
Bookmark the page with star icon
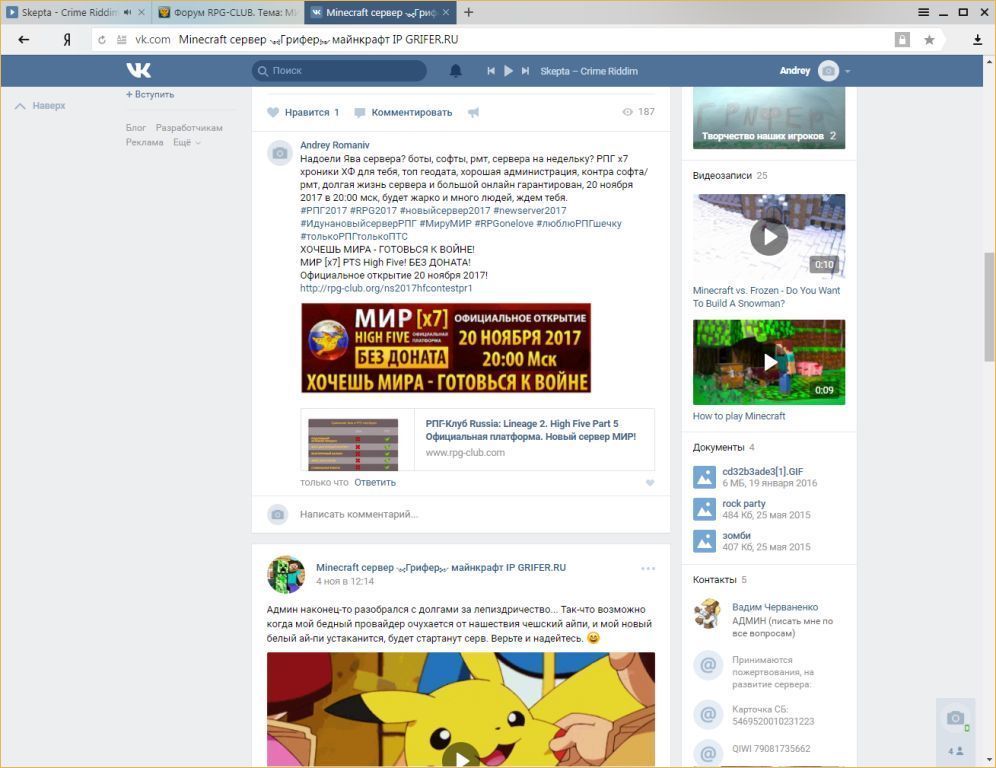click(x=929, y=39)
